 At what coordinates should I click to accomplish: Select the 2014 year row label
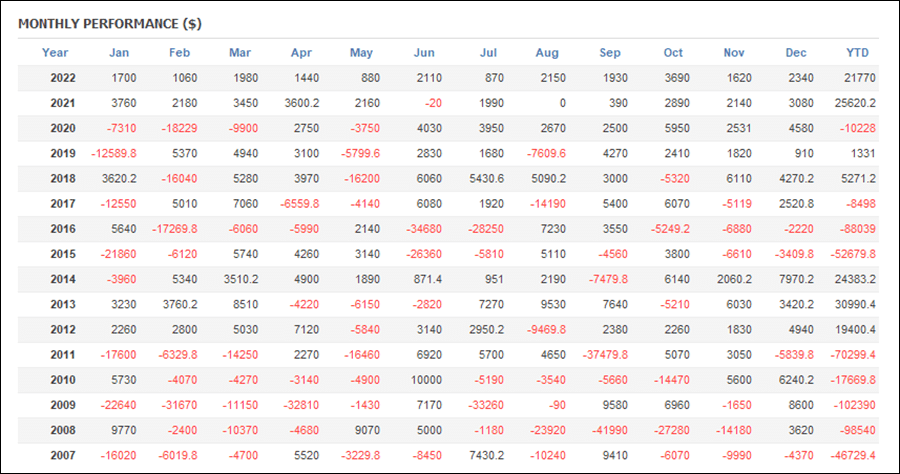pyautogui.click(x=63, y=279)
